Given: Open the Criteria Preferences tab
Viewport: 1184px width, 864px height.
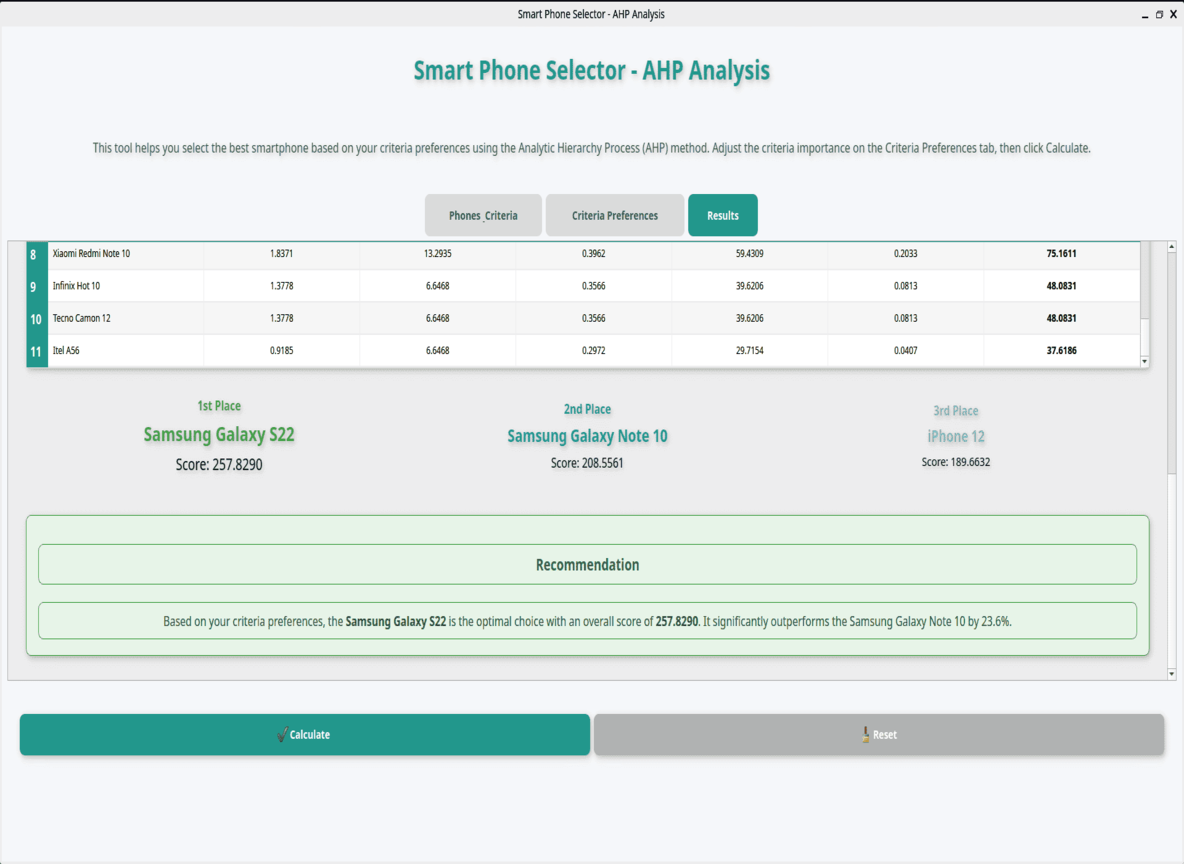Looking at the screenshot, I should pyautogui.click(x=614, y=214).
